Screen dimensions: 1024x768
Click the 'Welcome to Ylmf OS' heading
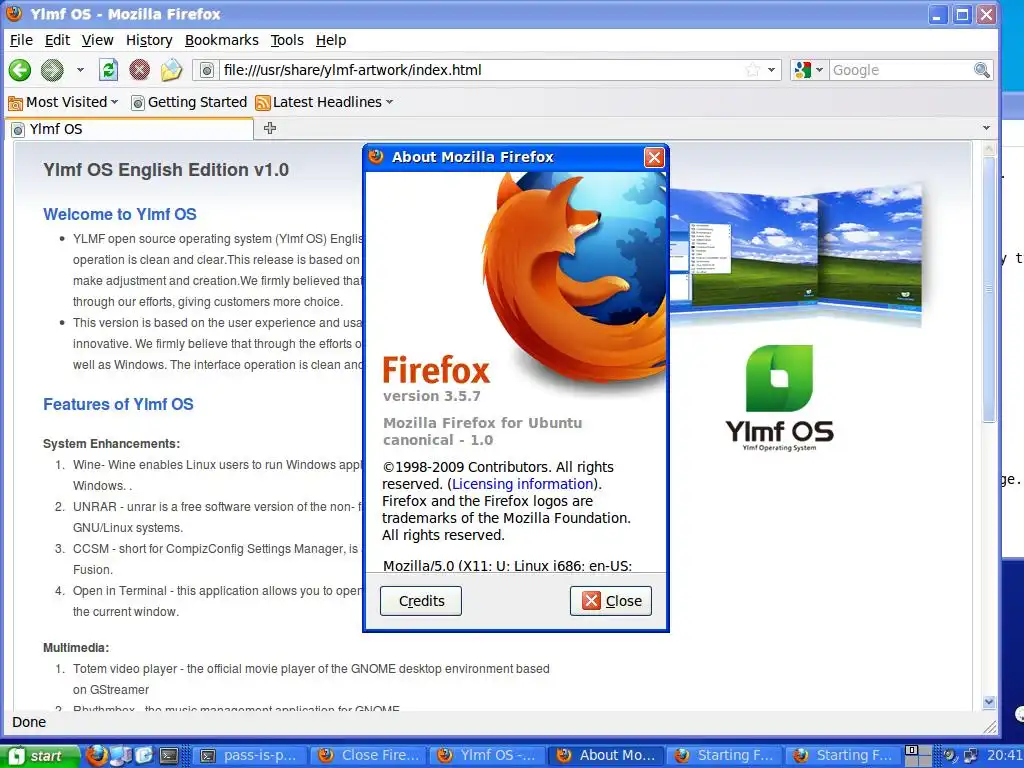120,214
